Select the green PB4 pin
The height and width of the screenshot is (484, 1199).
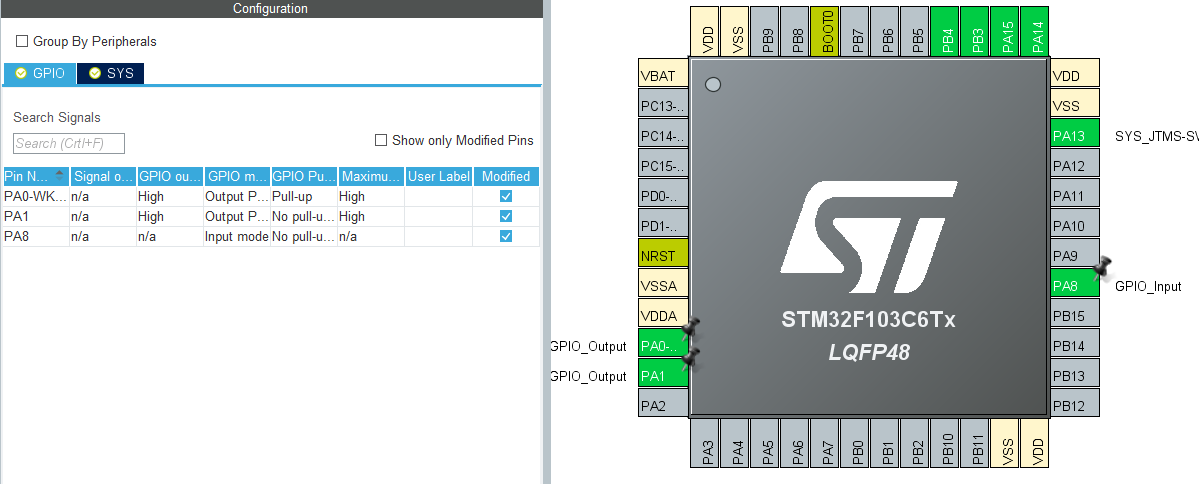pos(945,31)
